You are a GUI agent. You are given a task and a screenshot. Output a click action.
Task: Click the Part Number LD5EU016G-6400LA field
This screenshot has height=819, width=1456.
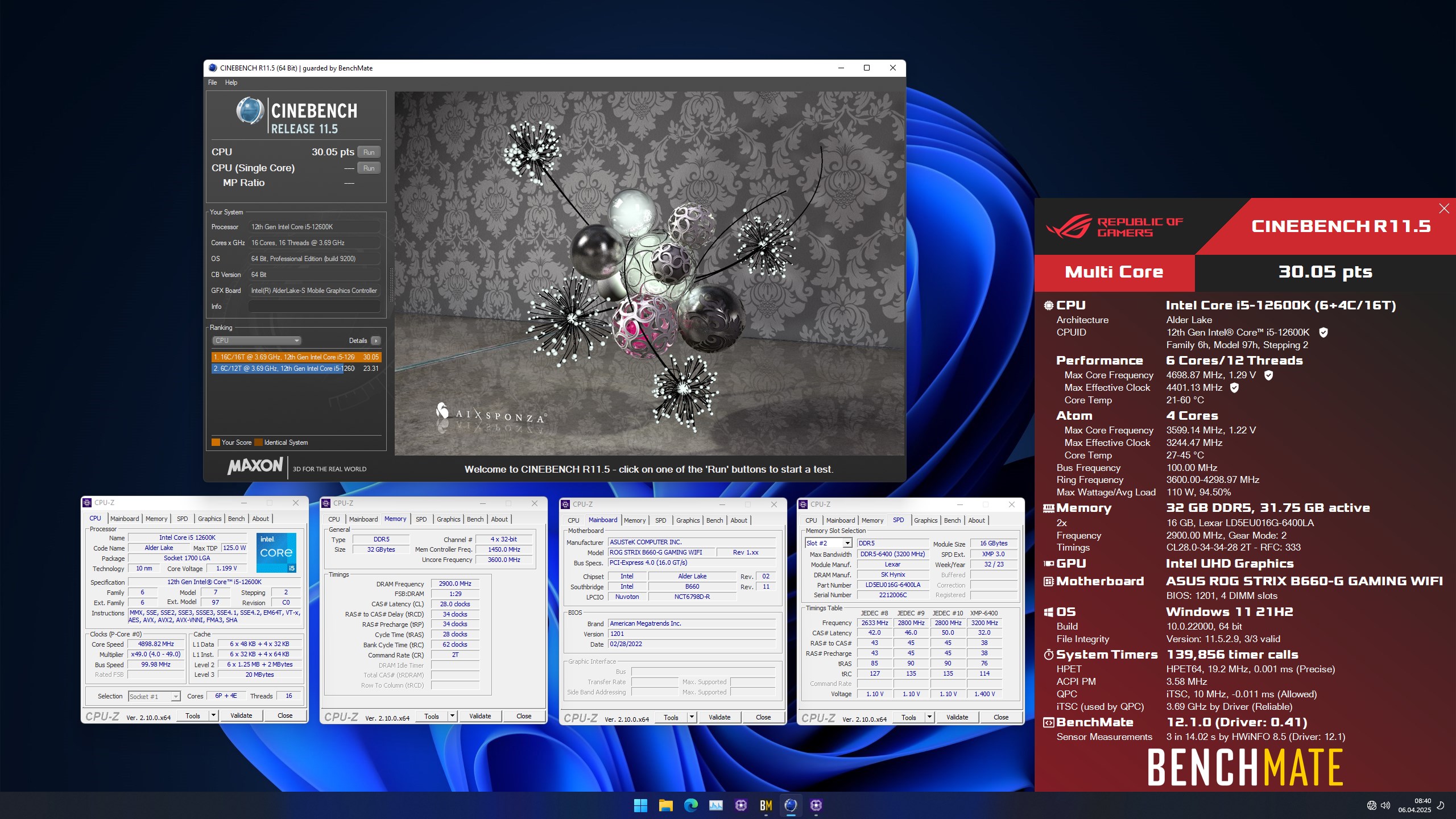coord(892,585)
